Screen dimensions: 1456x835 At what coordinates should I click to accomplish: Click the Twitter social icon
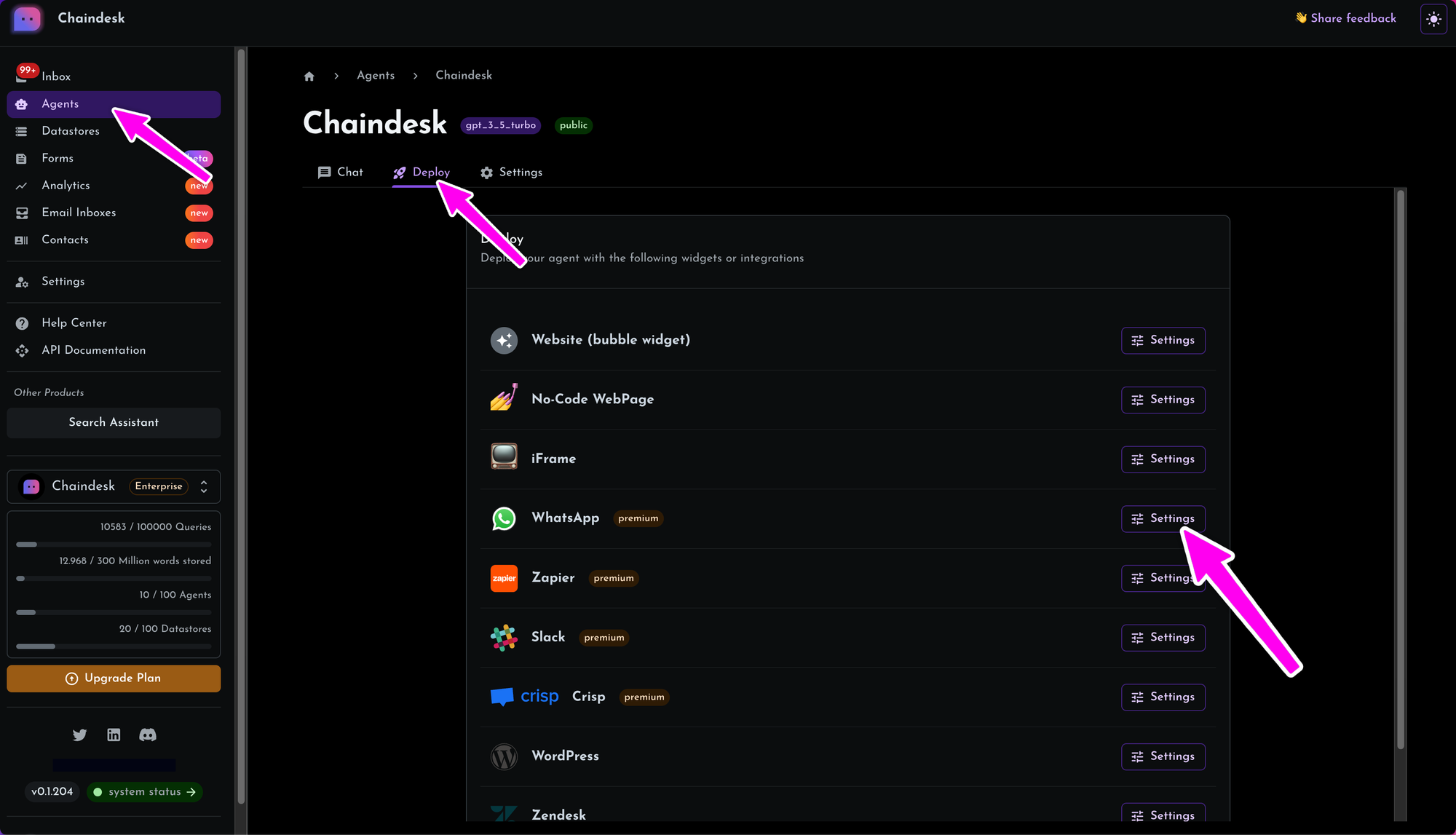(x=79, y=734)
